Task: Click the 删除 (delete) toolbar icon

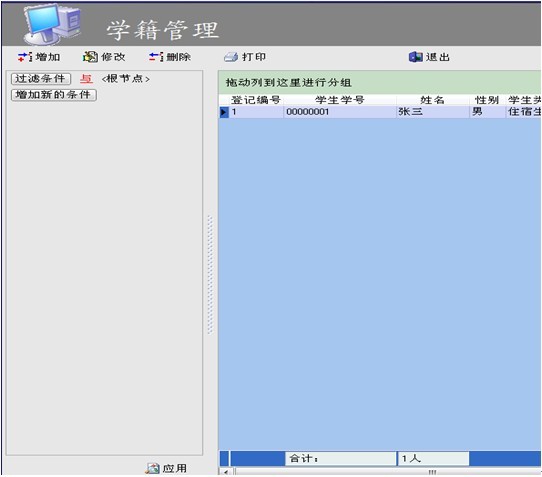Action: [x=156, y=57]
